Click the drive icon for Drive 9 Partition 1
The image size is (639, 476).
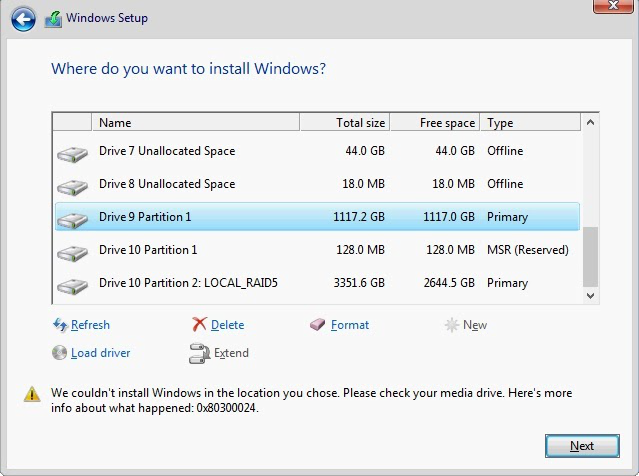73,219
